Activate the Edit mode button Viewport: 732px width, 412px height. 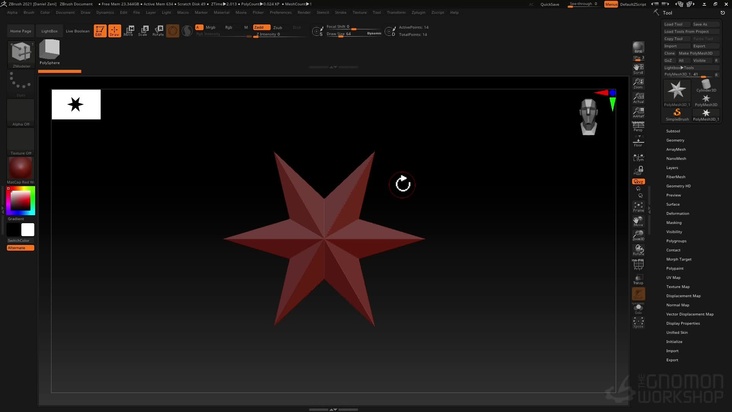(100, 31)
